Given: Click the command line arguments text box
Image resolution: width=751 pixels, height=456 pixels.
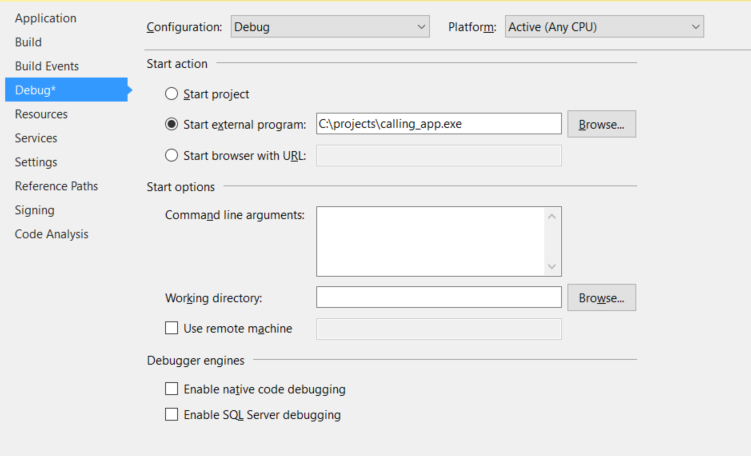Looking at the screenshot, I should [x=430, y=241].
